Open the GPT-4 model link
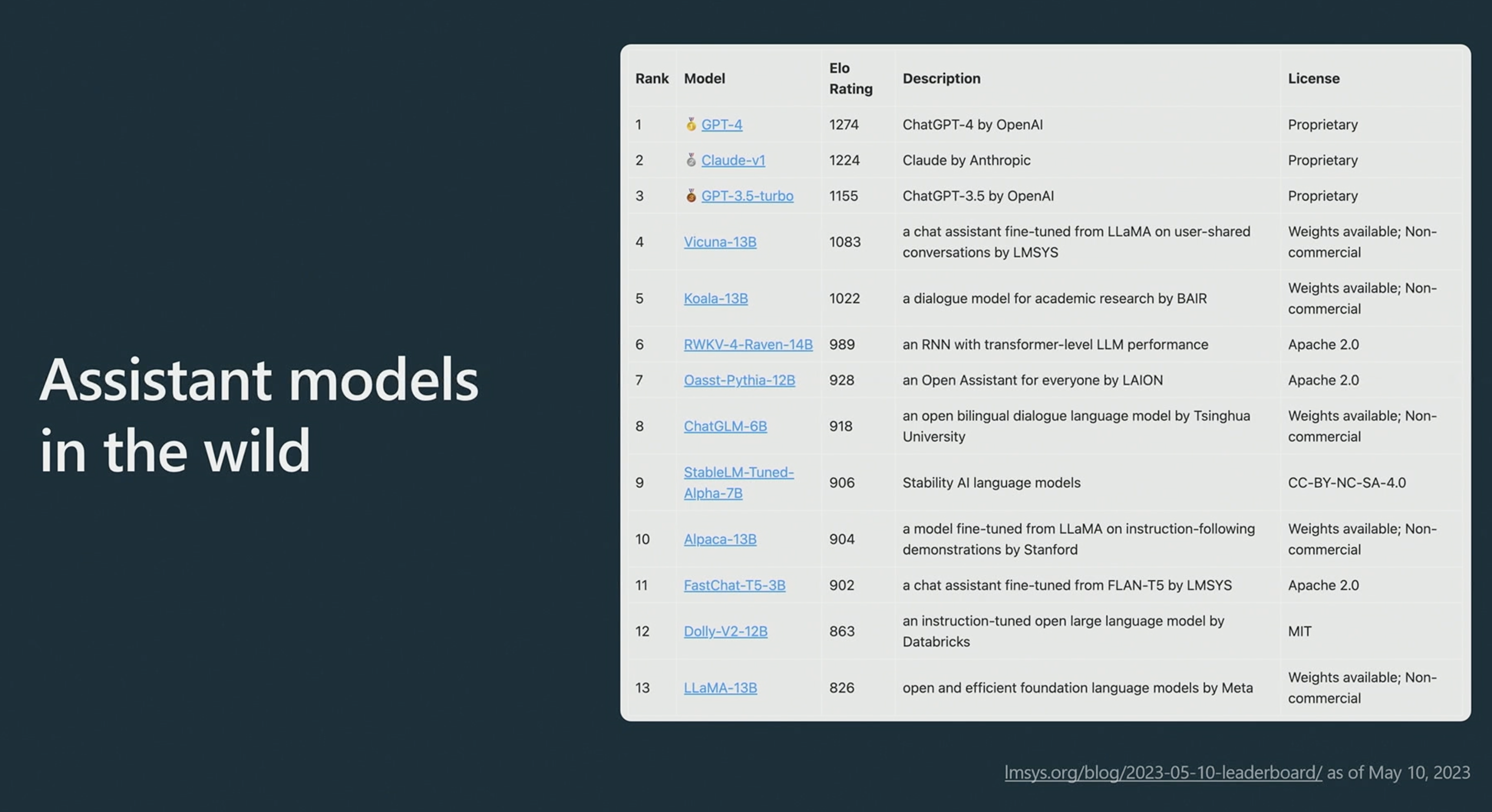1492x812 pixels. tap(721, 124)
